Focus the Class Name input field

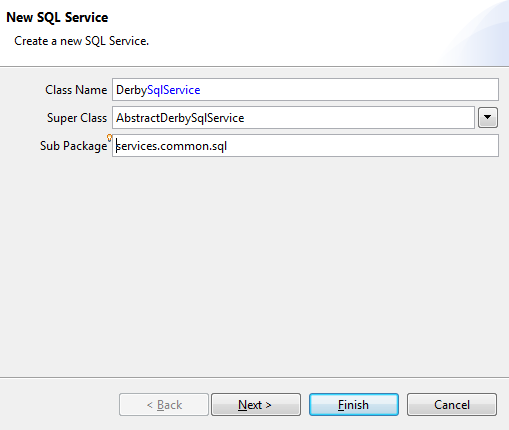[305, 89]
